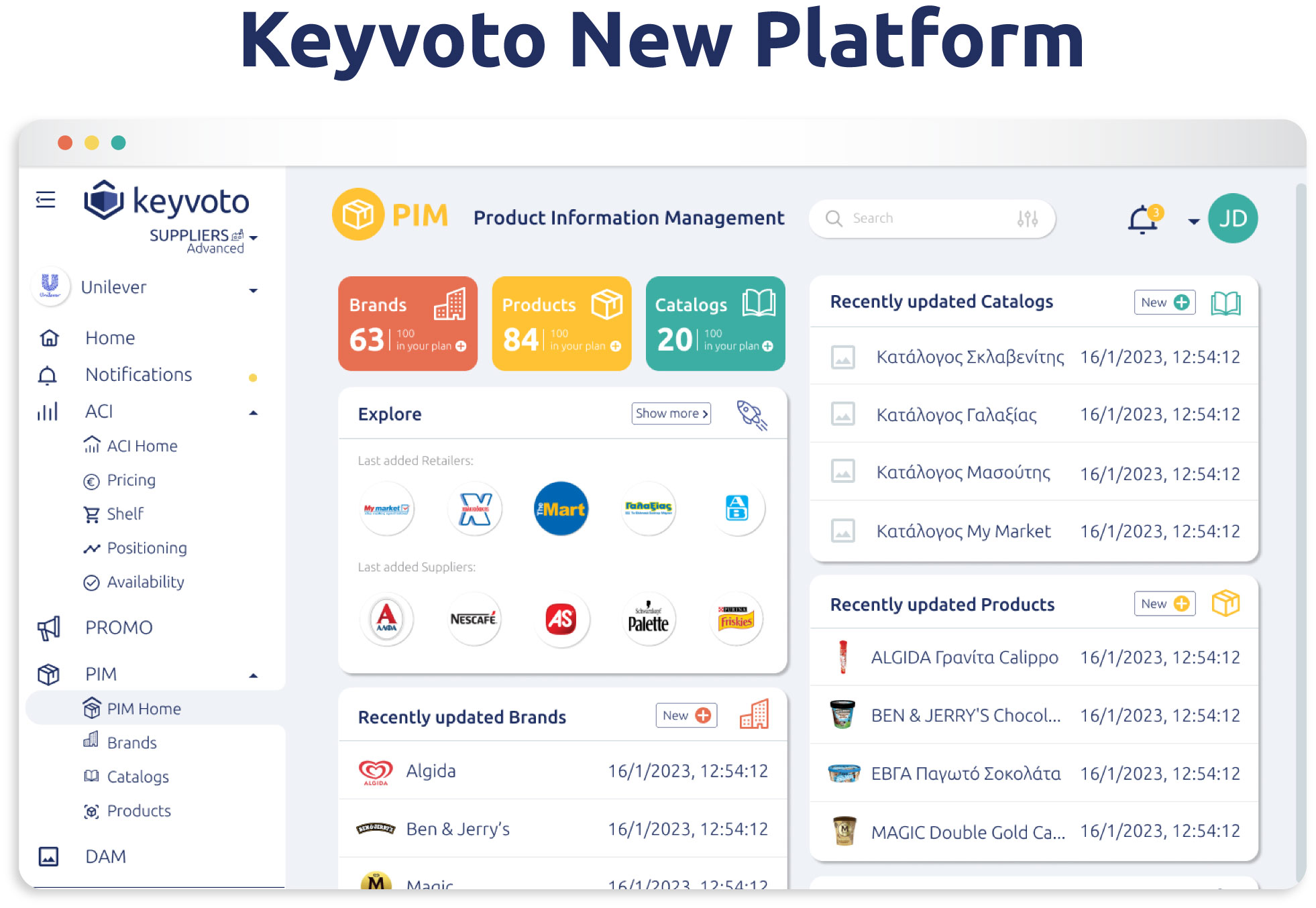Click the building icon in Recently updated Brands
Viewport: 1316px width, 908px height.
(754, 714)
